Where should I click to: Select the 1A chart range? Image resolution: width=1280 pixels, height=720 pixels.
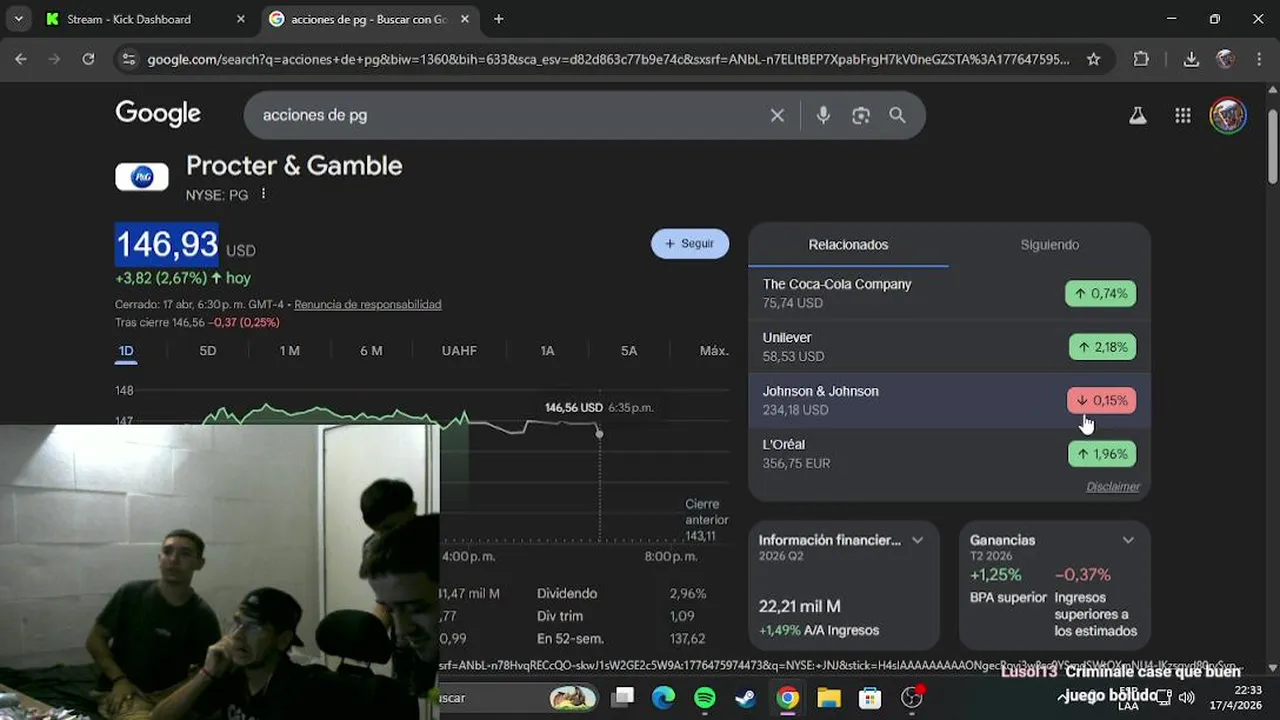(547, 351)
